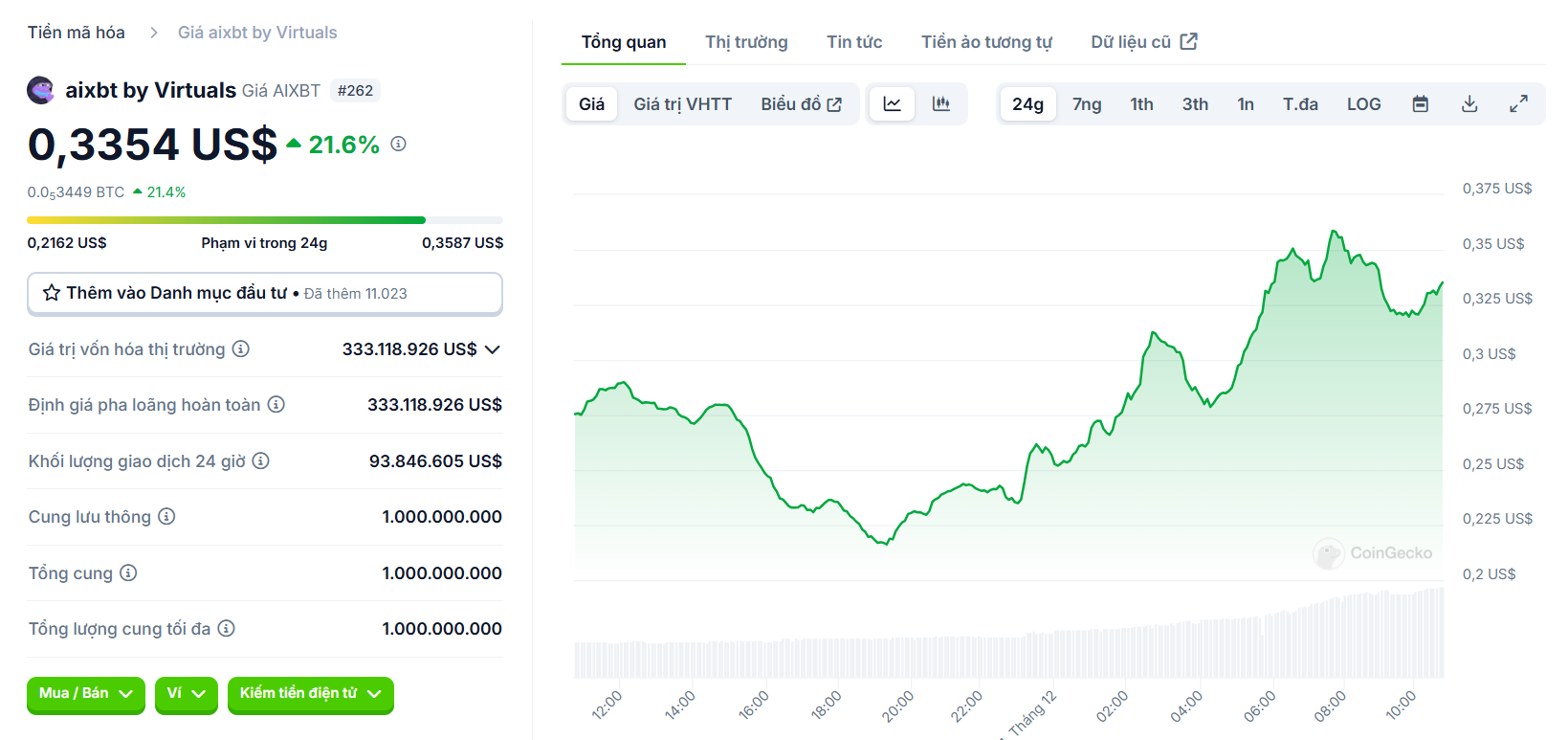
Task: Open Tổng quan tab
Action: [624, 42]
